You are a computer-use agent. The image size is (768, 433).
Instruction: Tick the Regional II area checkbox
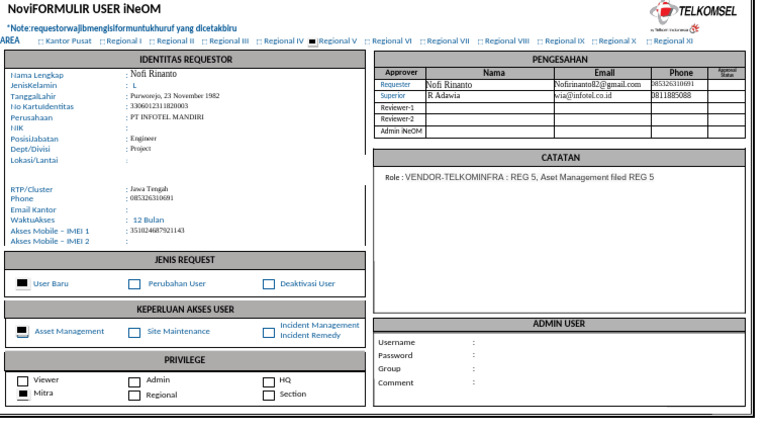(152, 42)
